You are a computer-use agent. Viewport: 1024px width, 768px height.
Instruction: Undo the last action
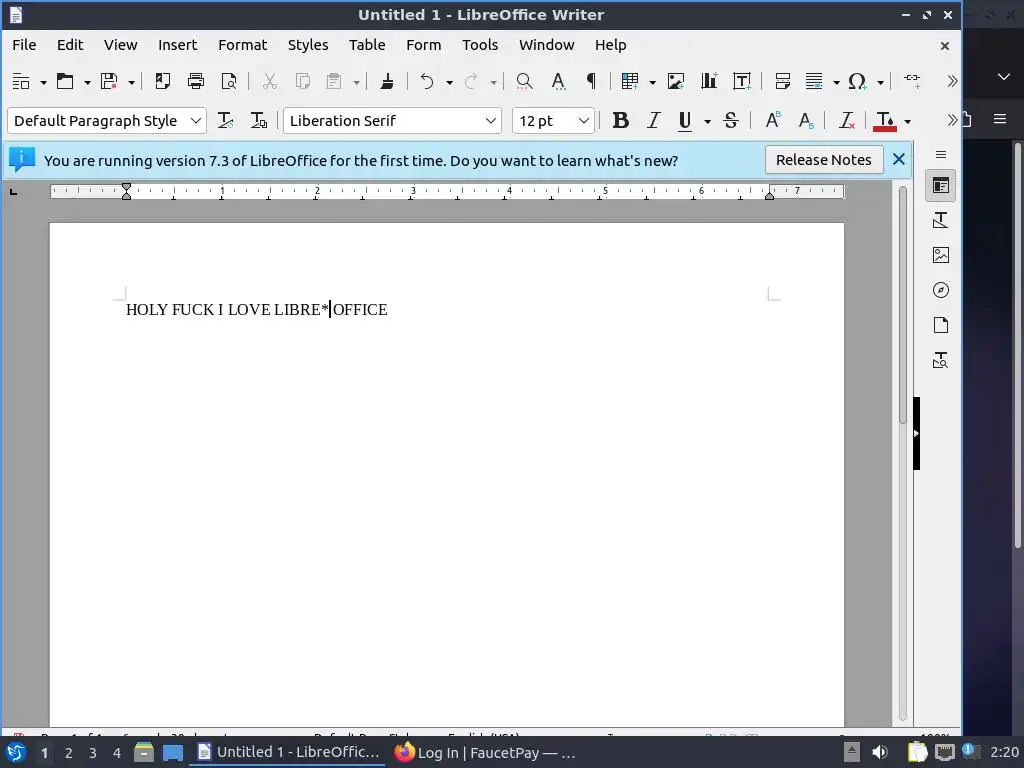tap(427, 81)
